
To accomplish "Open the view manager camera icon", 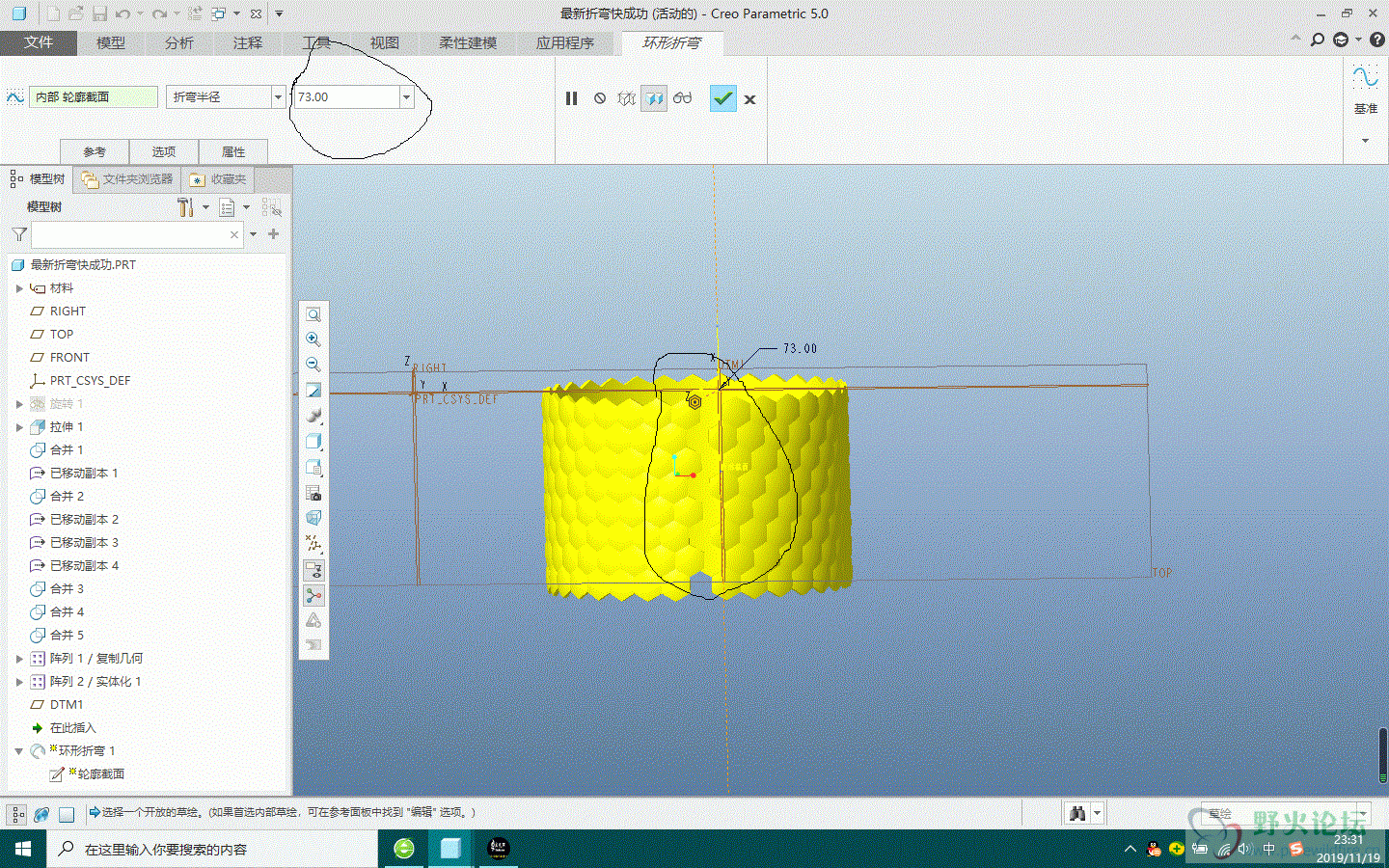I will 313,493.
